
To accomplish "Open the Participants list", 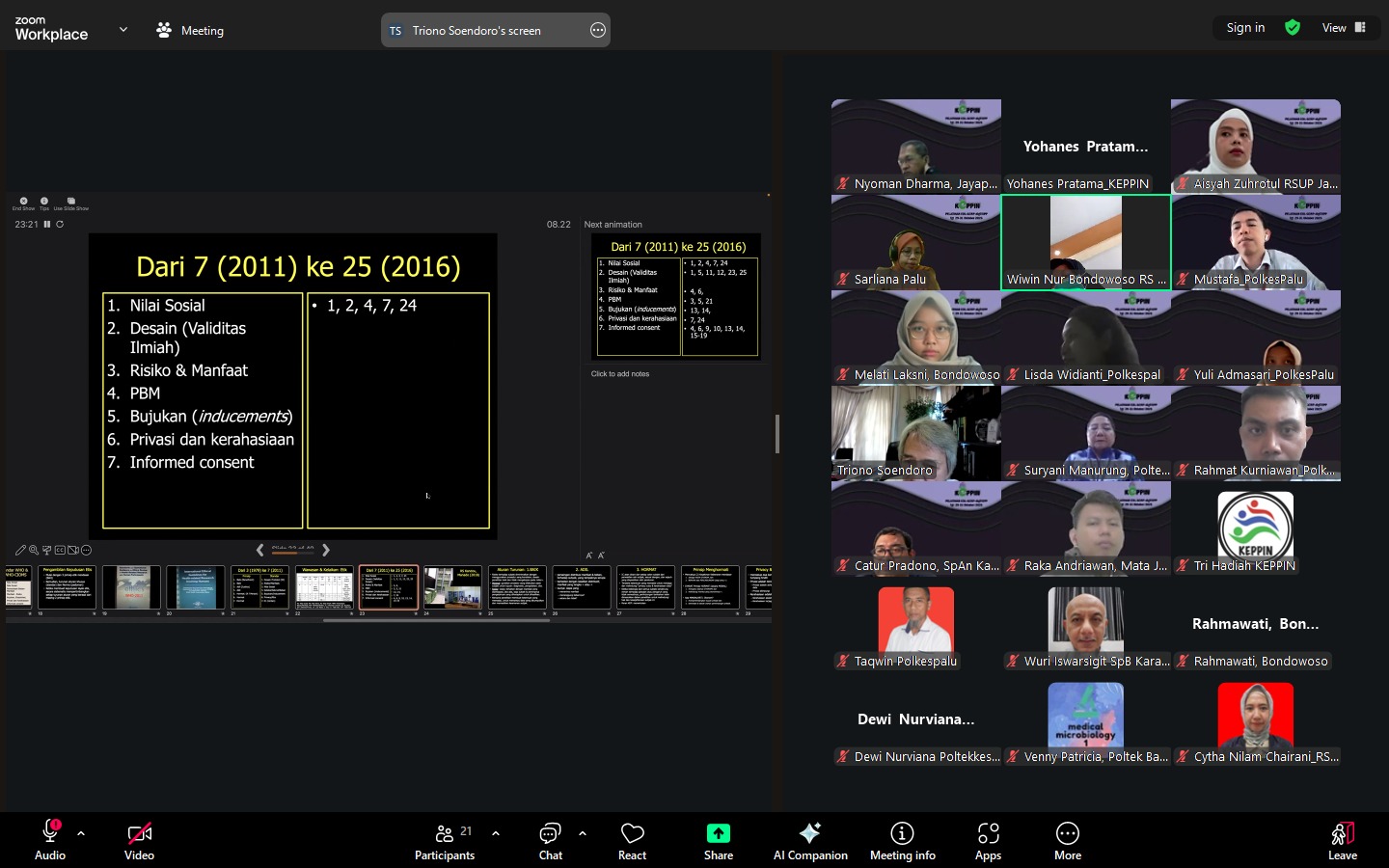I will coord(445,840).
